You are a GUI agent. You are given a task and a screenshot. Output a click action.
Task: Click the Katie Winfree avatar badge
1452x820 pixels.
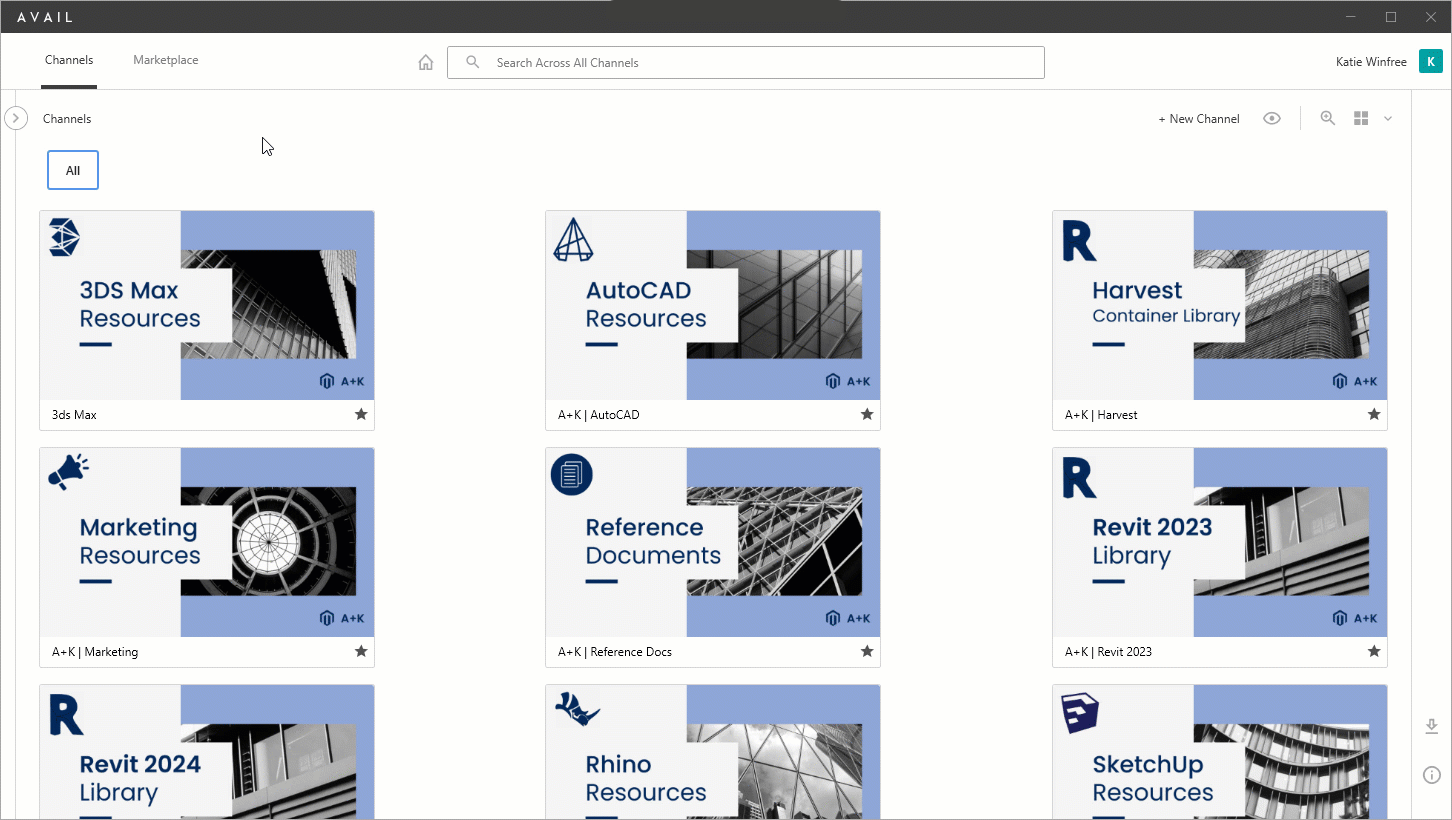pos(1430,61)
